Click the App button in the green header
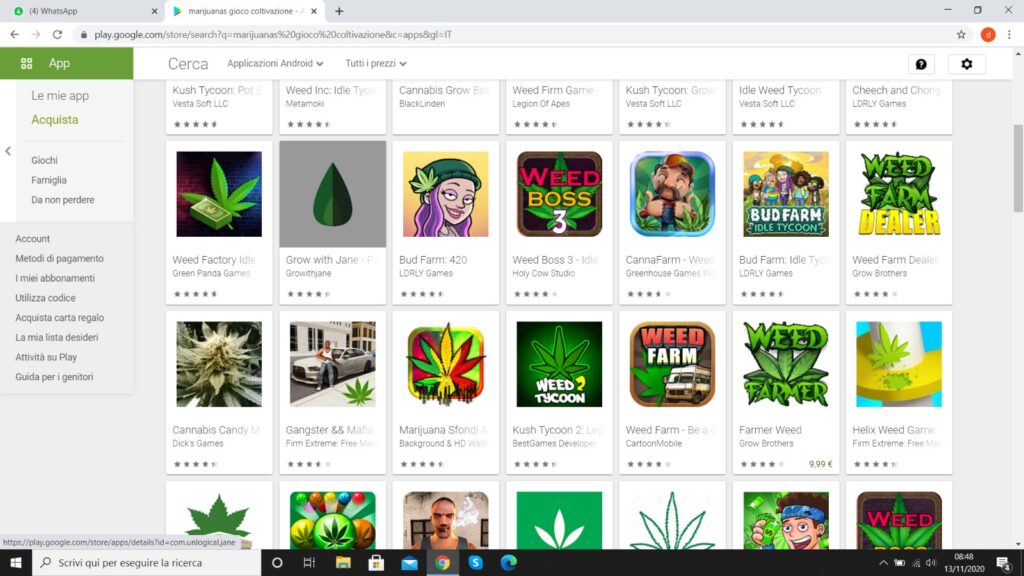 [x=67, y=63]
